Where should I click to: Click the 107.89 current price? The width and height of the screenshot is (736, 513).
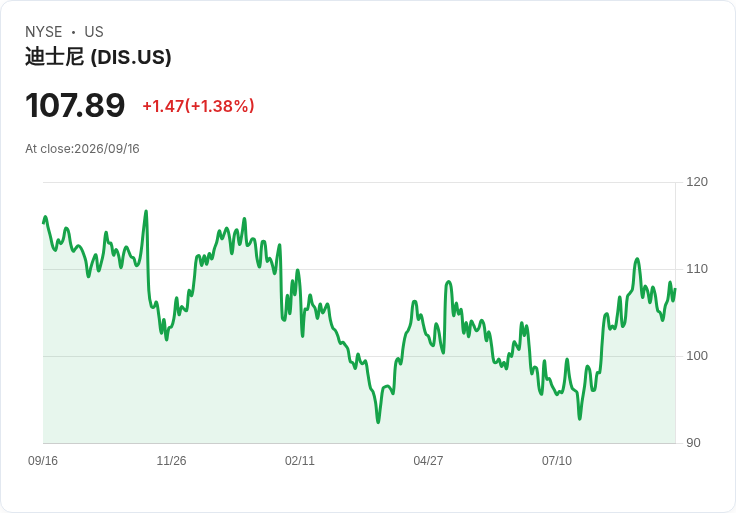[75, 105]
